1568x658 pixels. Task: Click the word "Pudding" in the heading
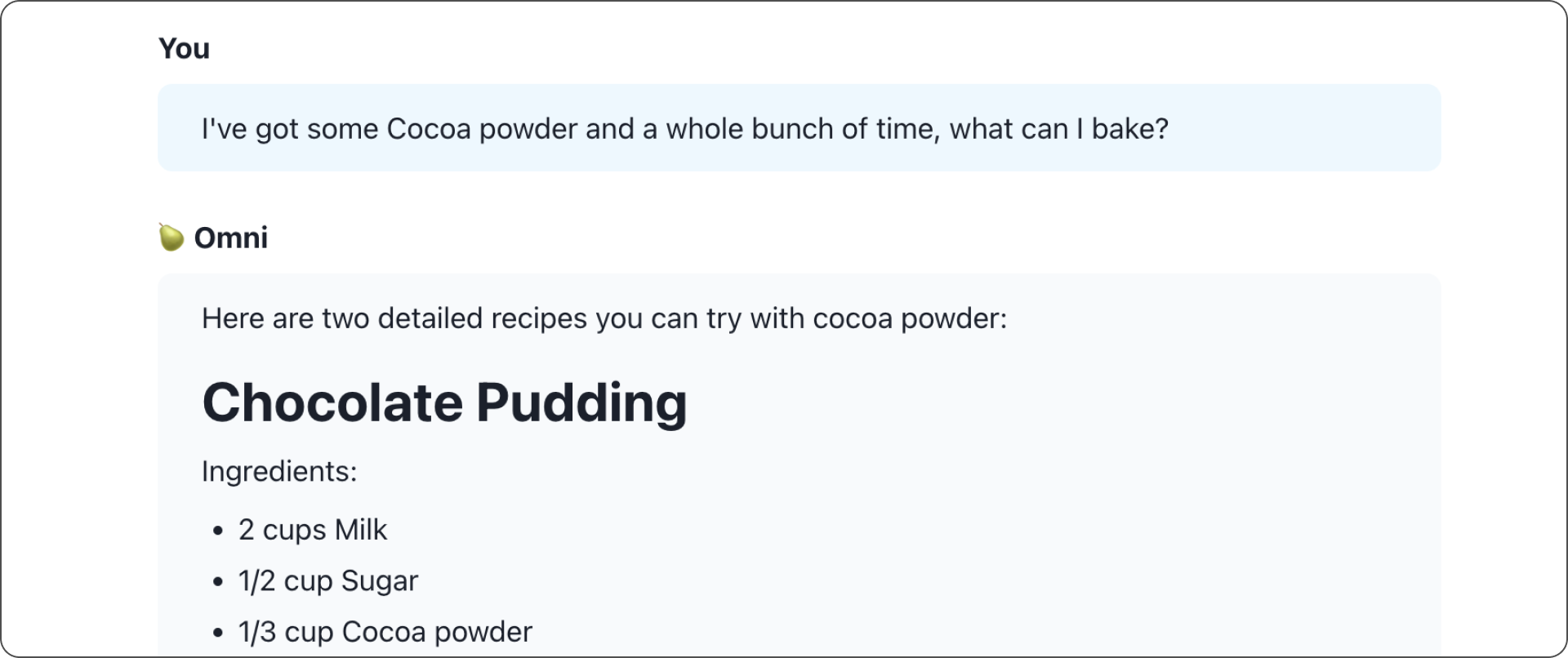pos(581,402)
